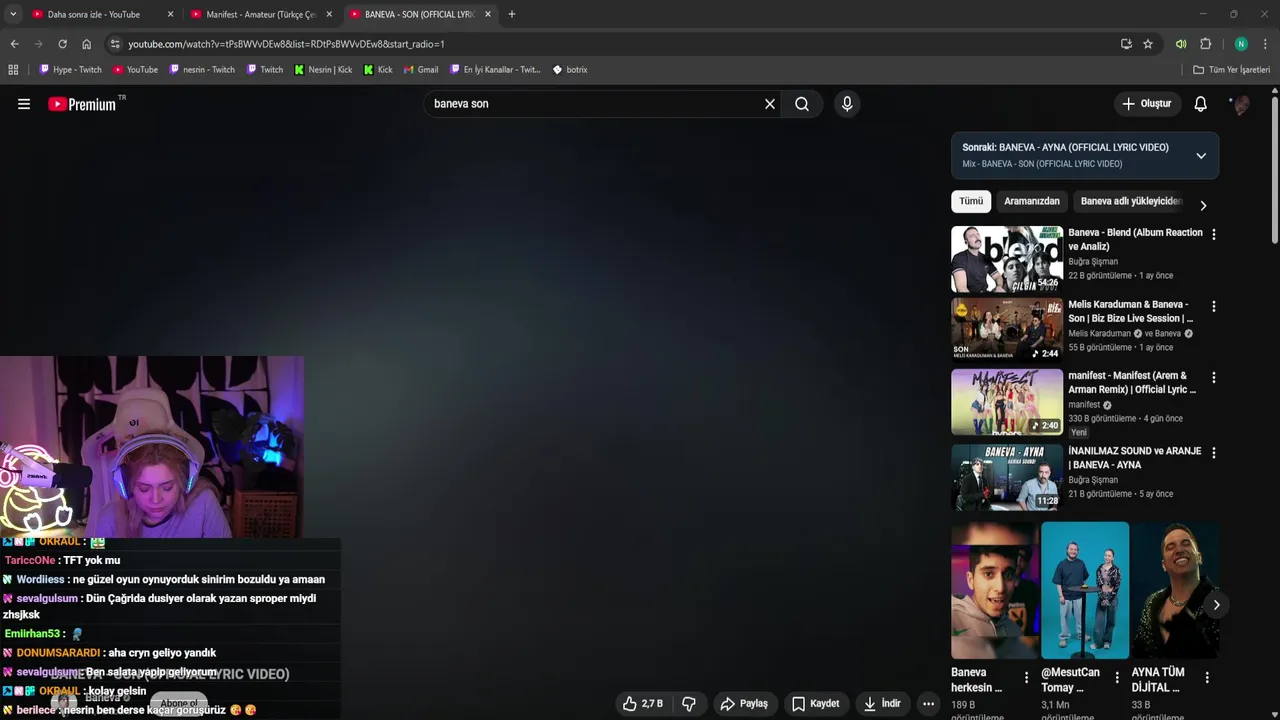Click the address bar URL

(x=286, y=44)
